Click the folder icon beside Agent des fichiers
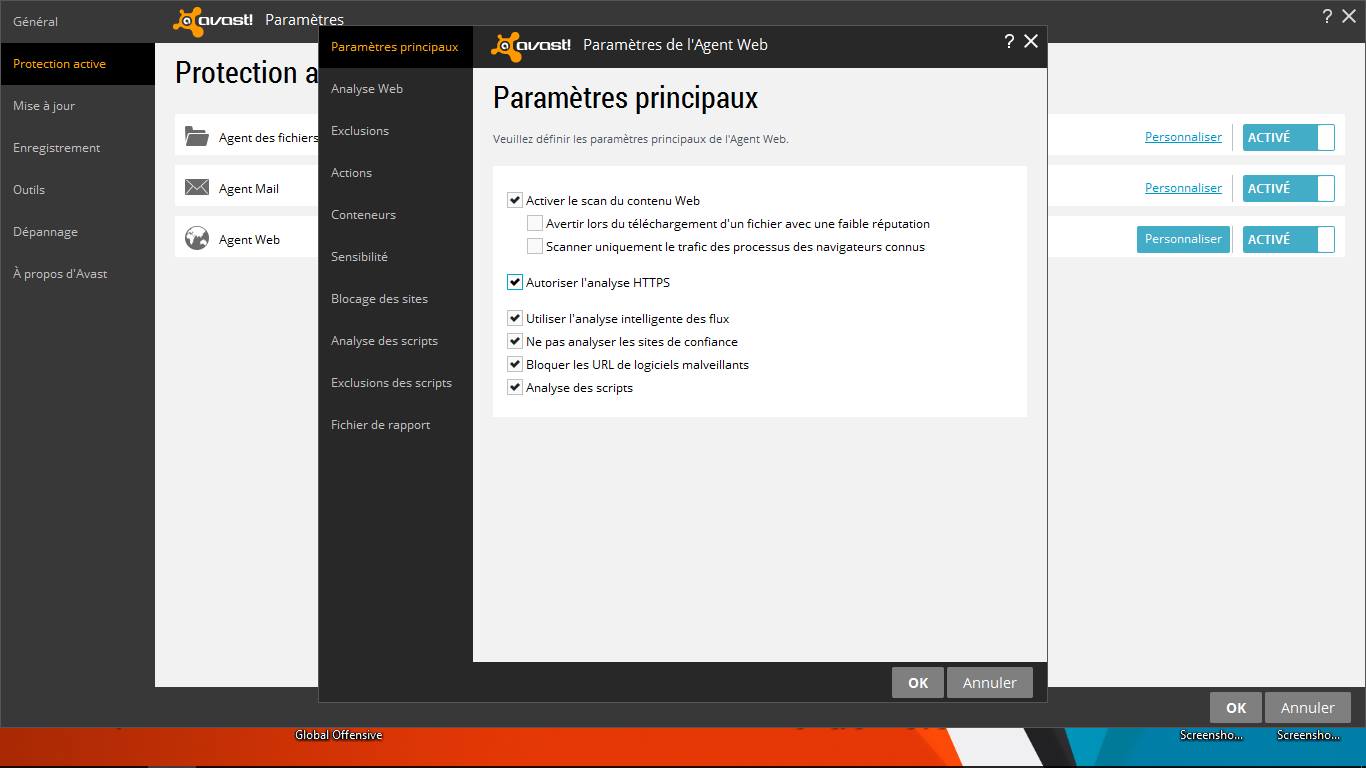The height and width of the screenshot is (768, 1366). point(196,137)
